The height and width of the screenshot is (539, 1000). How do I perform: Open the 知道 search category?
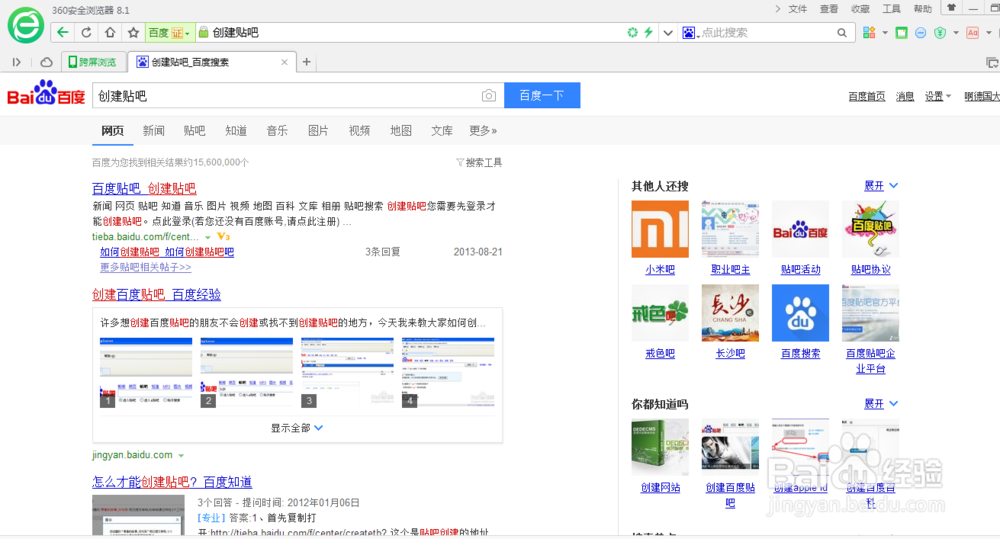click(x=236, y=131)
